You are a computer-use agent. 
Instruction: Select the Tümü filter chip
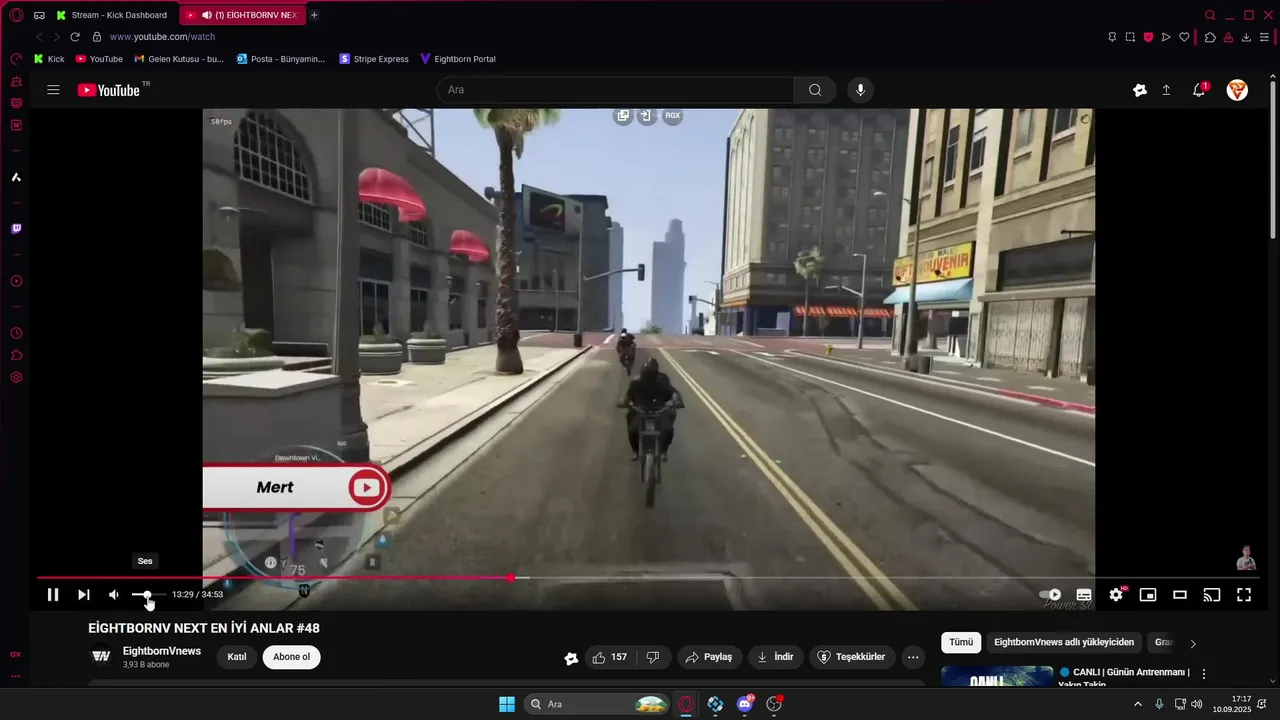[961, 642]
